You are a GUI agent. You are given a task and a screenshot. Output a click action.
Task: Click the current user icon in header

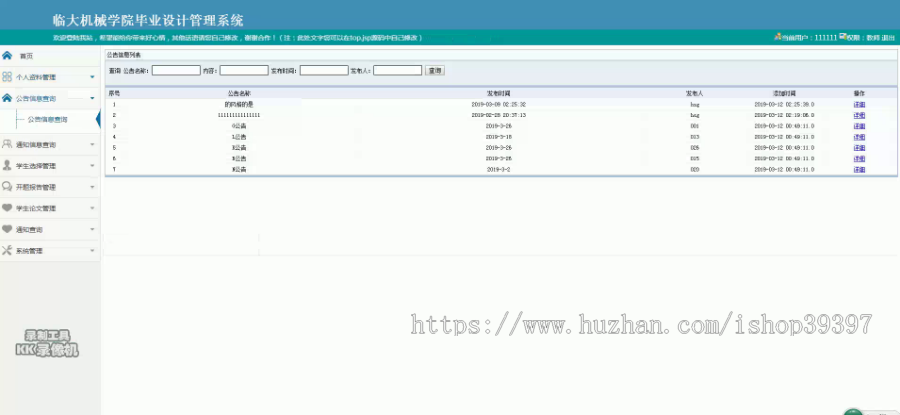coord(778,37)
